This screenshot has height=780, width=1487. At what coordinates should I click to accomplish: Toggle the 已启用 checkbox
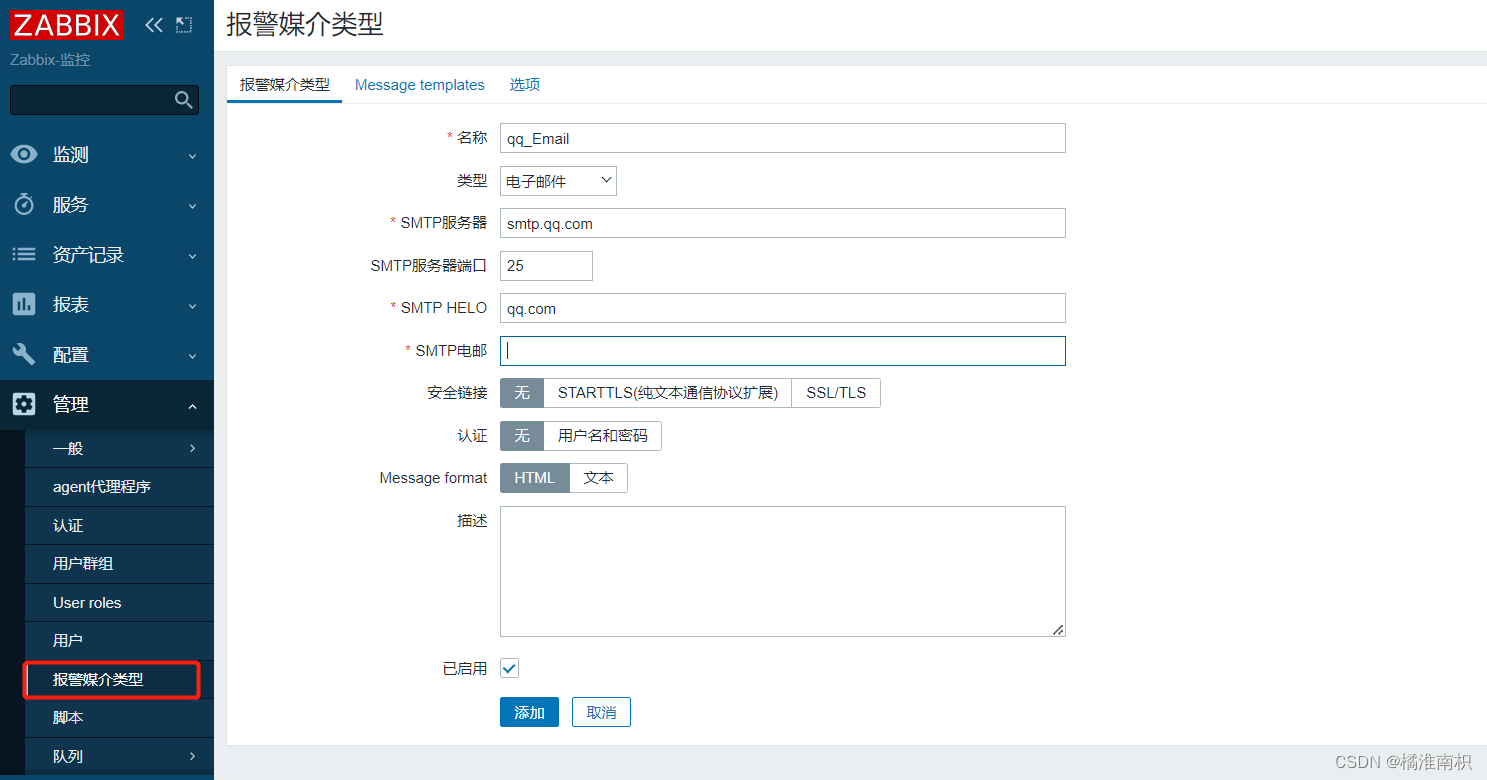[510, 668]
